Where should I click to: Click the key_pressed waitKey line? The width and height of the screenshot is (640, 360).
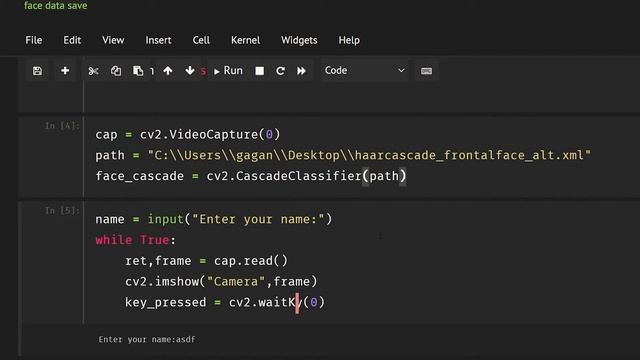click(x=225, y=302)
